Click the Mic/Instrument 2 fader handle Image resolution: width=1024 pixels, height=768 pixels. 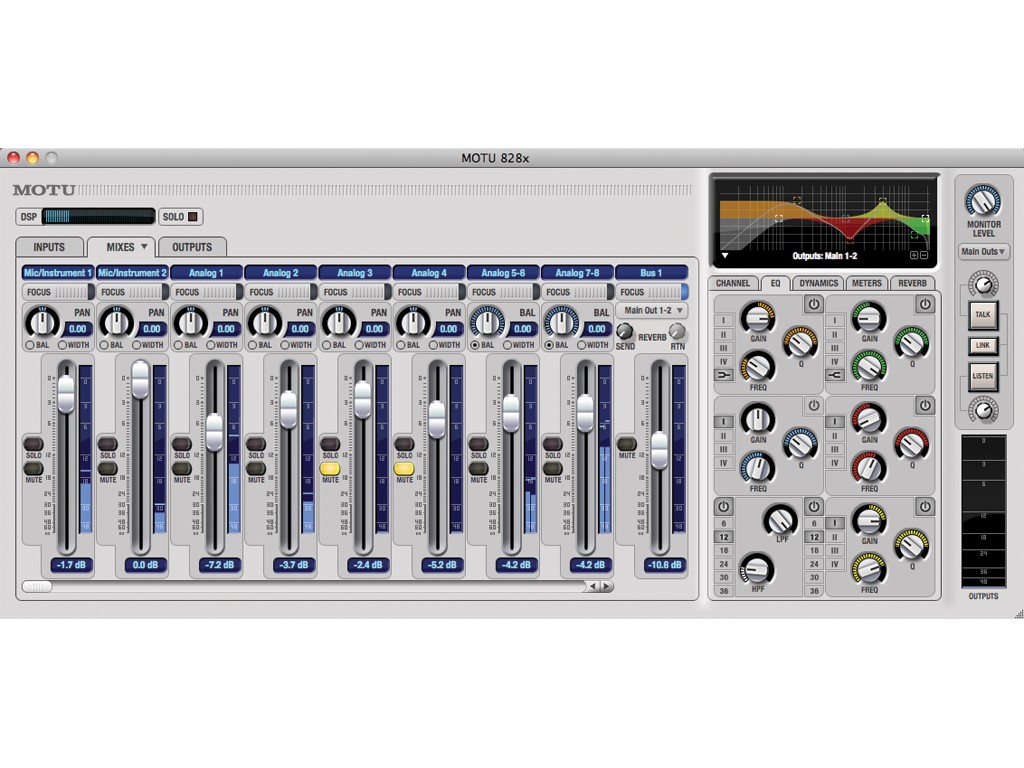point(140,379)
